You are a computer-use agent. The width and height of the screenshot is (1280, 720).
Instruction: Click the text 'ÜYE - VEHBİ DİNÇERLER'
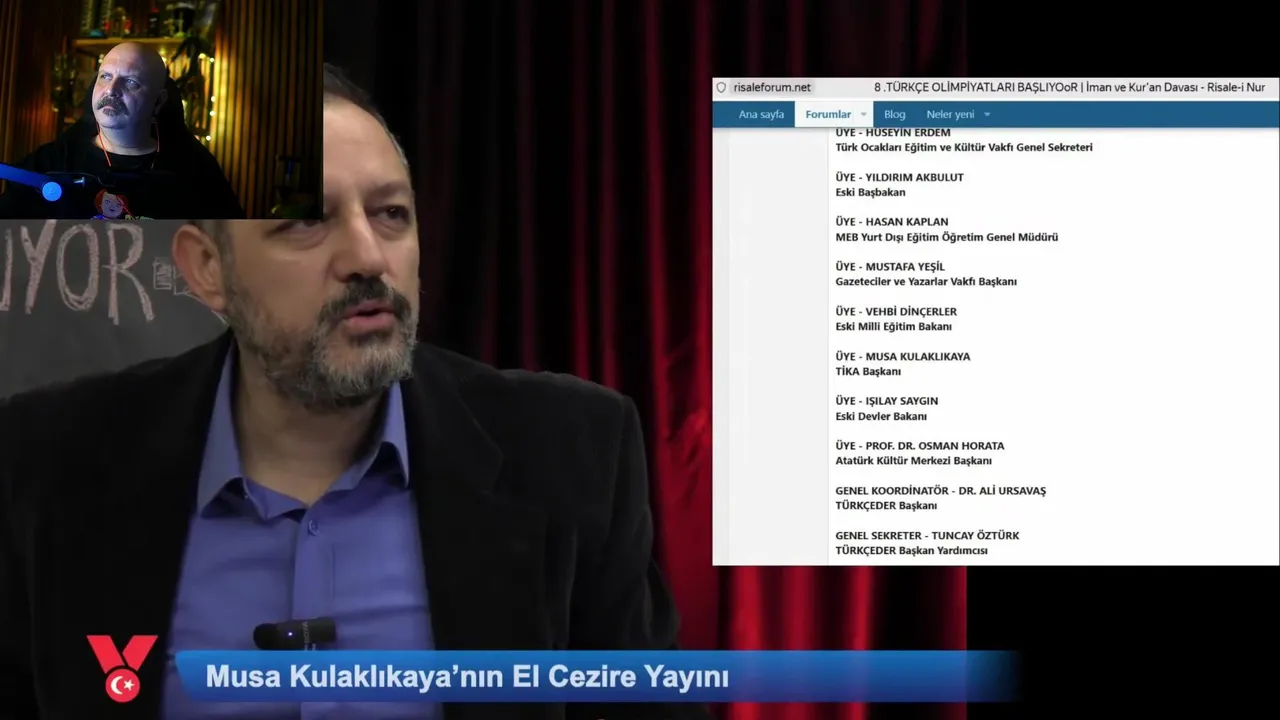pyautogui.click(x=896, y=312)
